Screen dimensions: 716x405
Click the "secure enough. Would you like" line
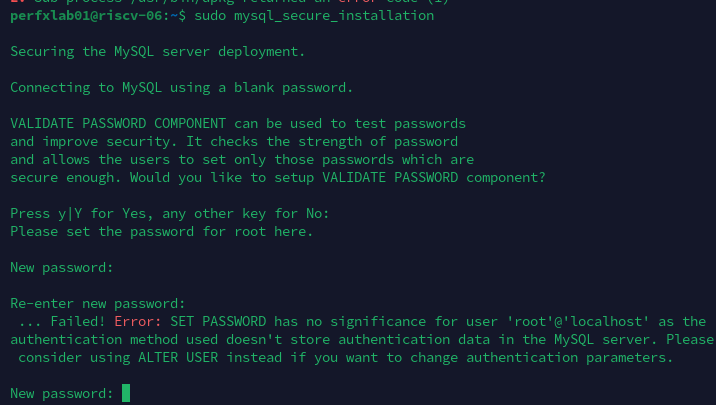pyautogui.click(x=278, y=177)
